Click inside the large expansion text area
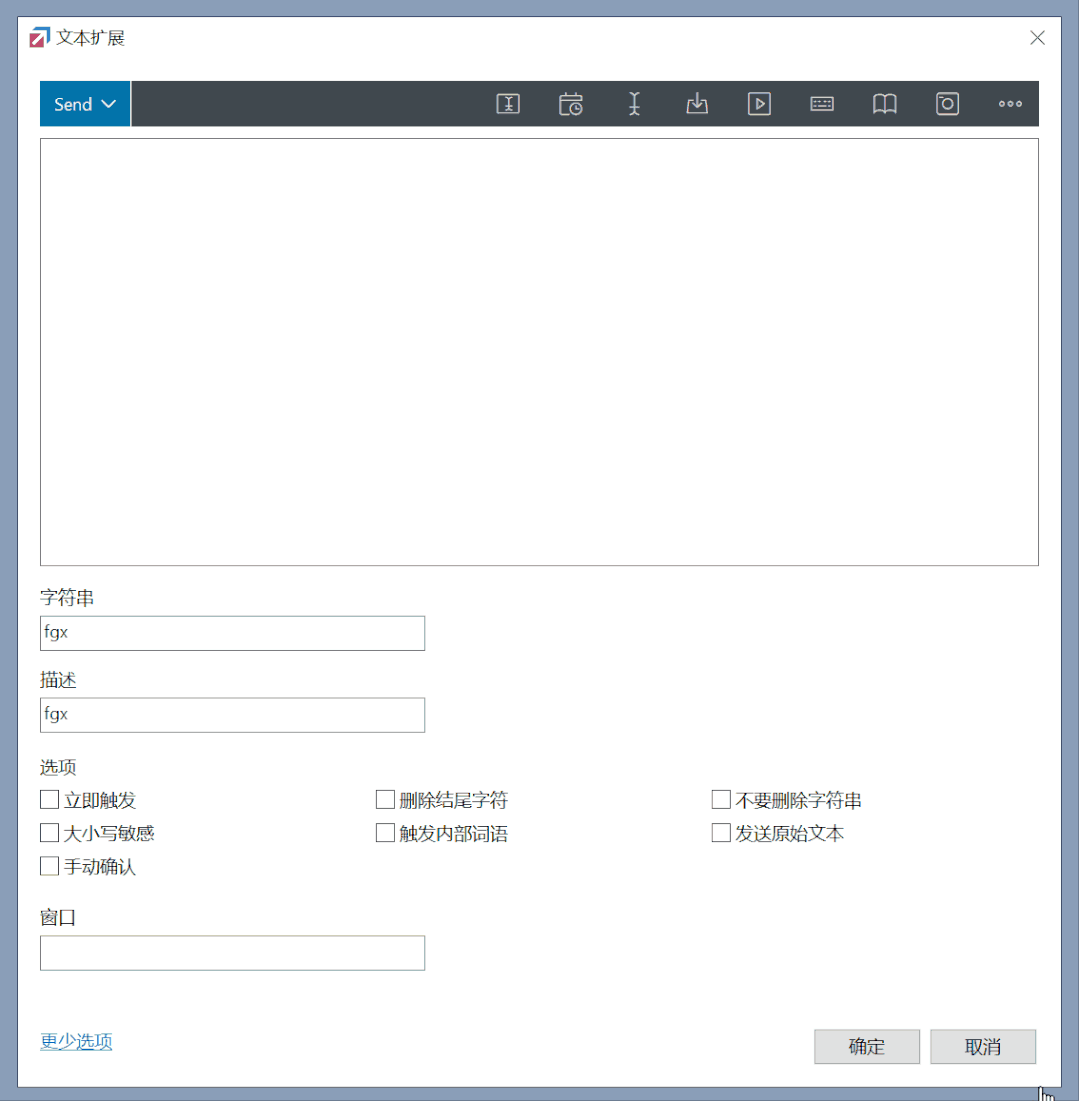 coord(539,352)
